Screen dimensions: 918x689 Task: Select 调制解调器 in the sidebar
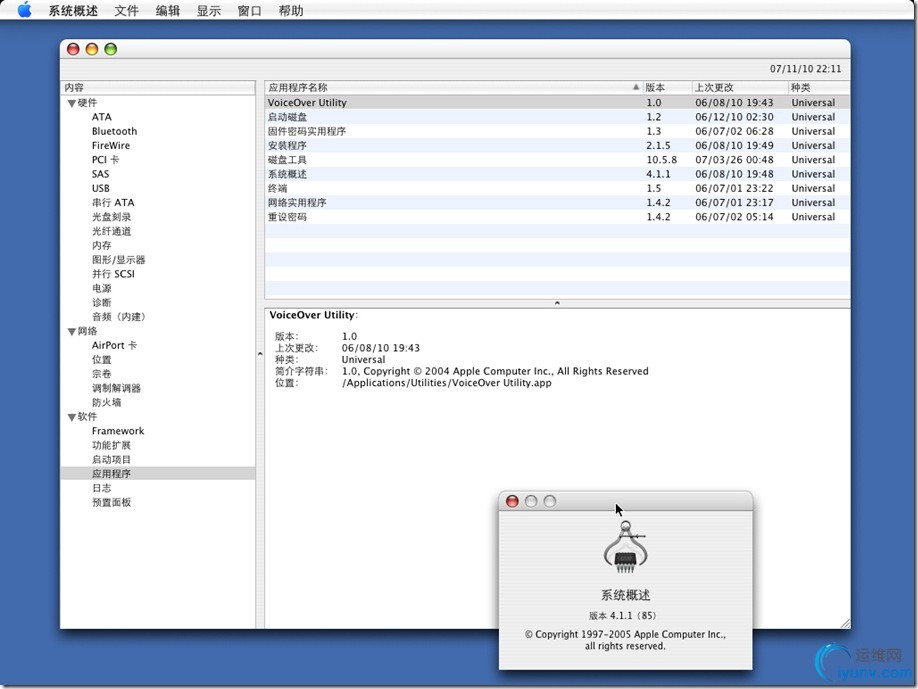click(x=116, y=388)
